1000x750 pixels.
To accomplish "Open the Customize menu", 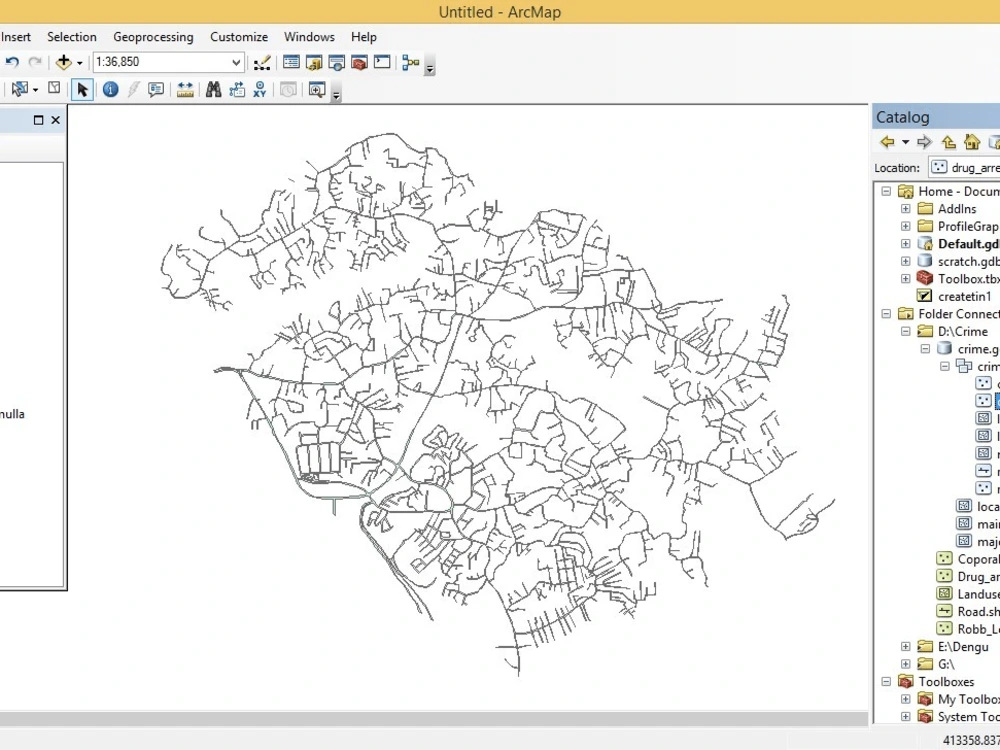I will [239, 37].
